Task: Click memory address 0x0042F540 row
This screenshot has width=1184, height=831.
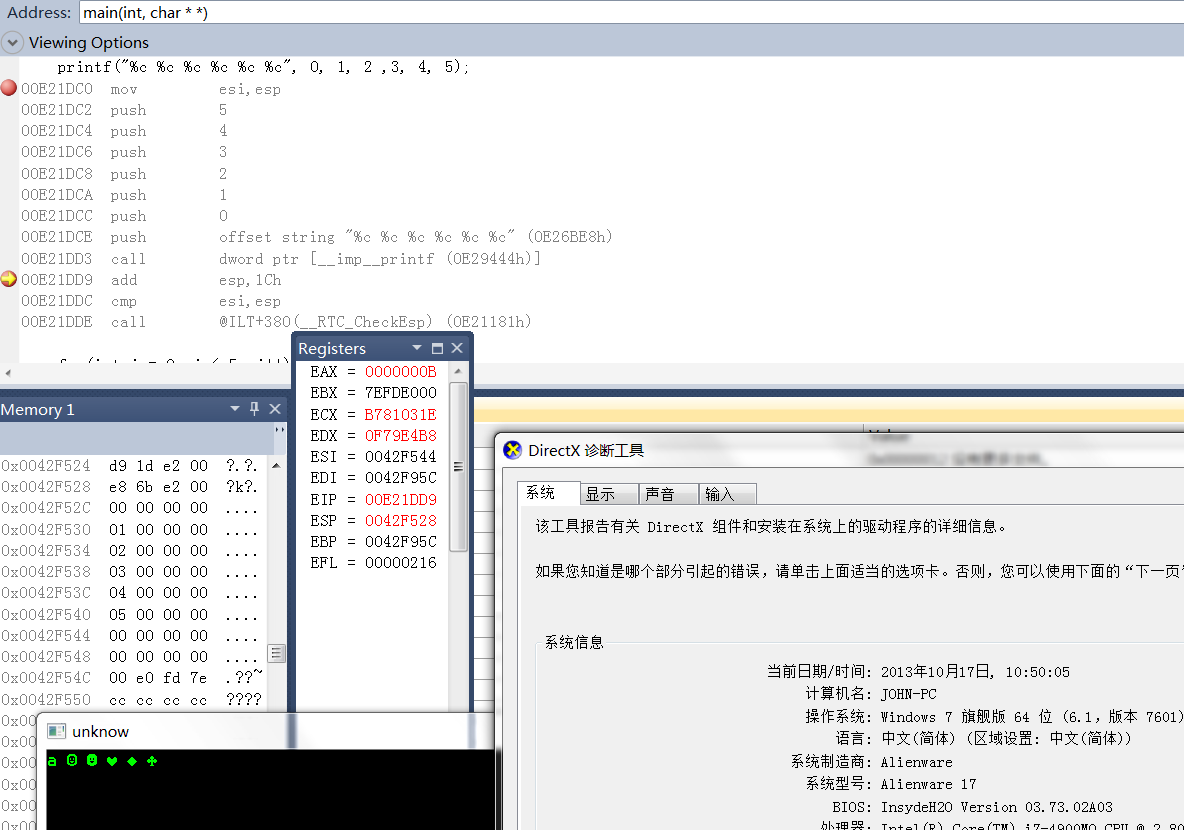Action: [x=132, y=615]
